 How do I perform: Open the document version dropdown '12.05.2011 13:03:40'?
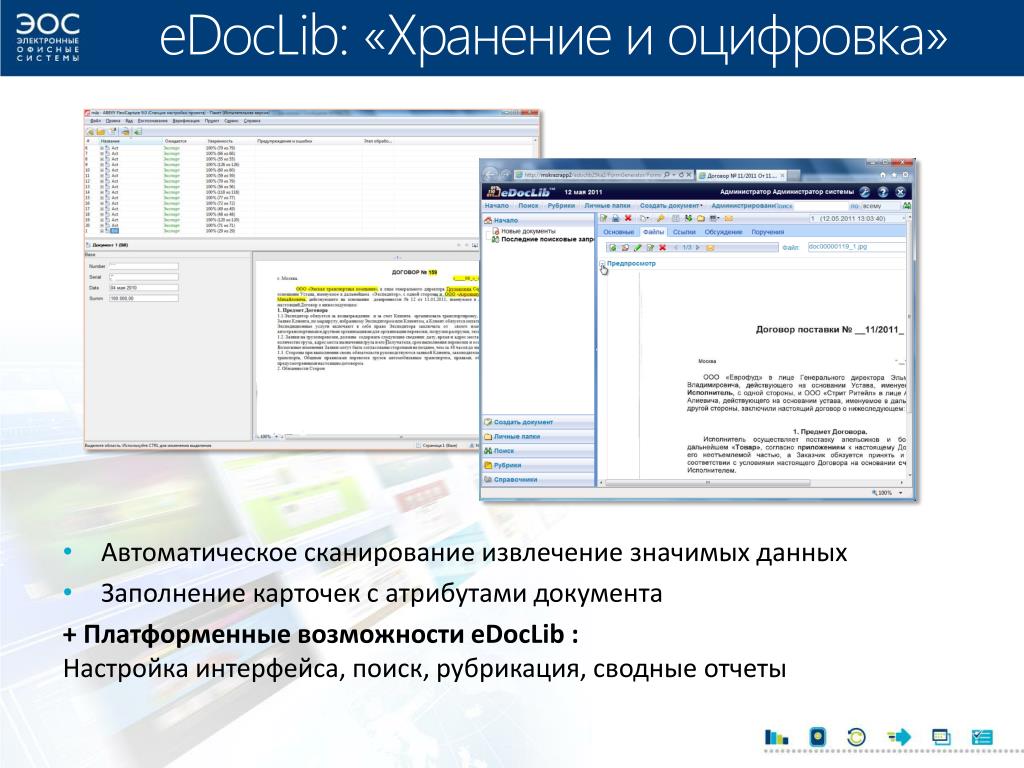(x=857, y=218)
